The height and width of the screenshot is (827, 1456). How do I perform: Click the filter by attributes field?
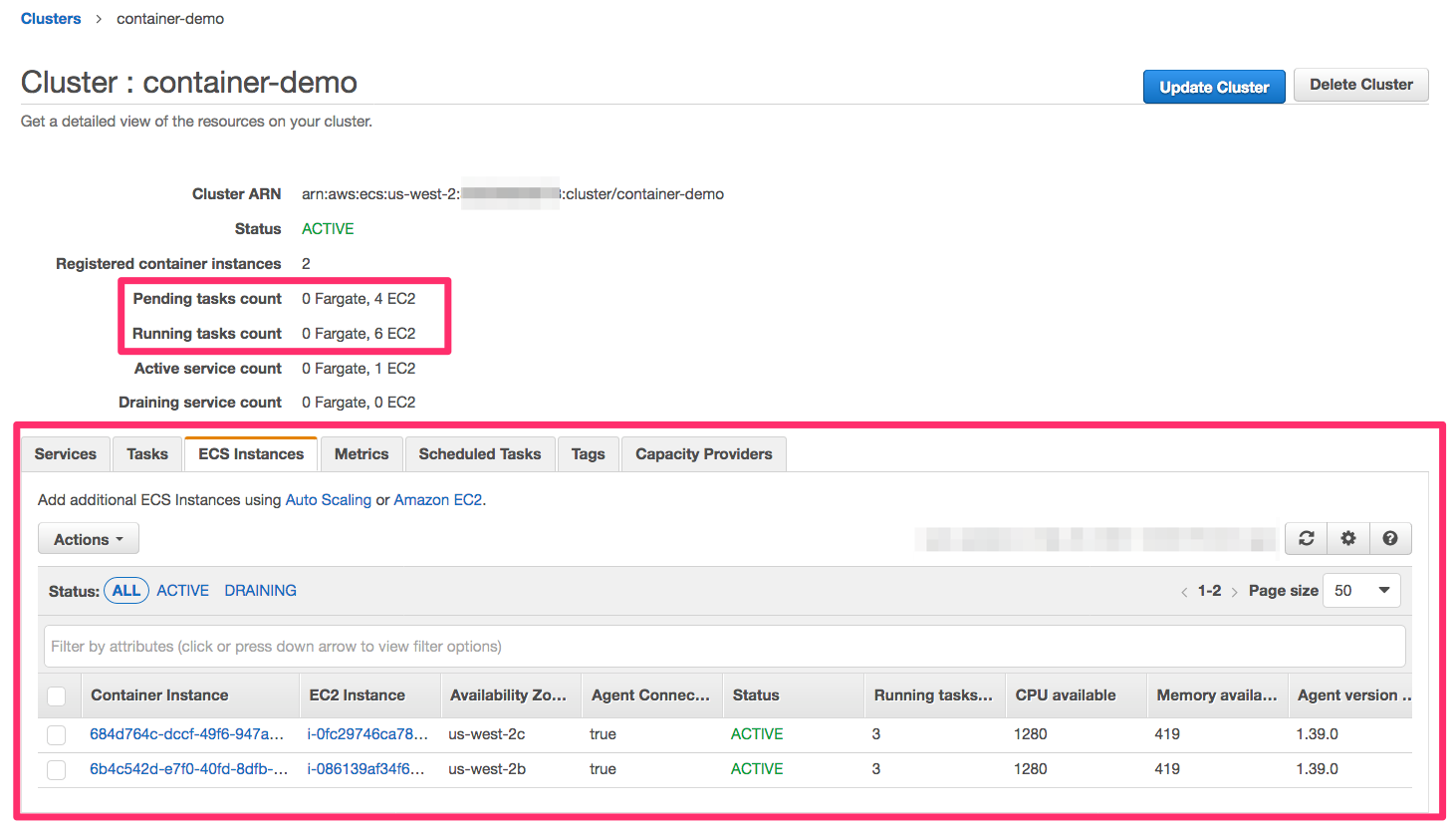[724, 647]
